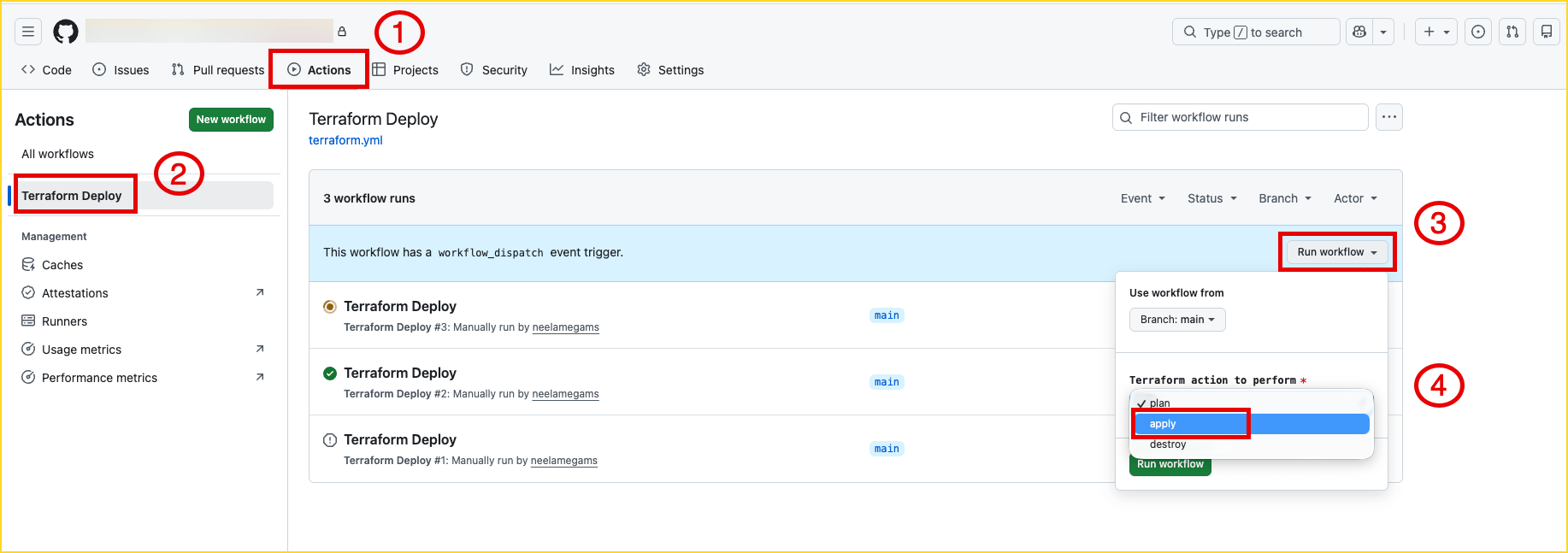Screen dimensions: 1568x553
Task: Switch to the Settings tab
Action: [x=671, y=70]
